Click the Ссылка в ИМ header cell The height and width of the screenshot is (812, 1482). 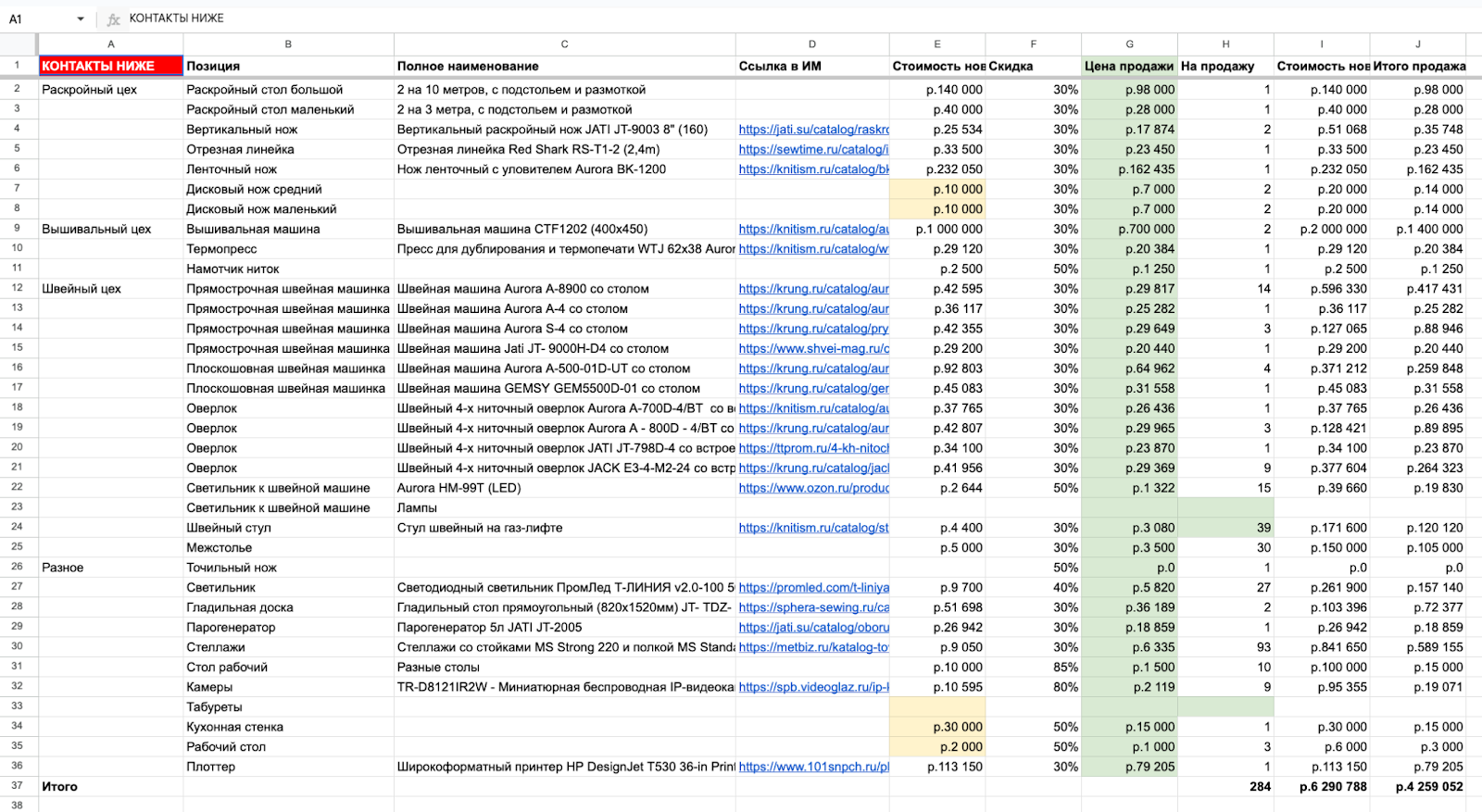coord(812,66)
